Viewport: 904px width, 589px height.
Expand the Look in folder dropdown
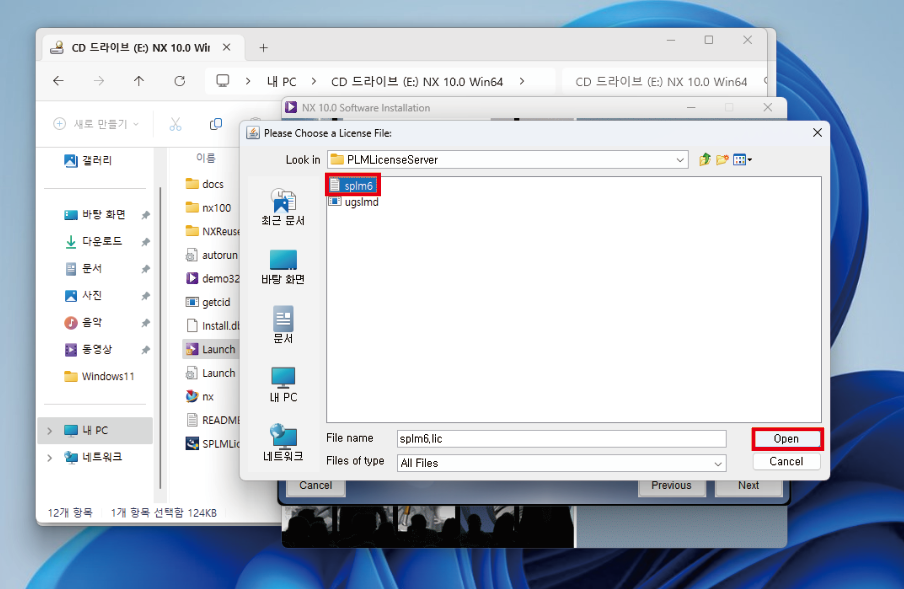coord(680,160)
